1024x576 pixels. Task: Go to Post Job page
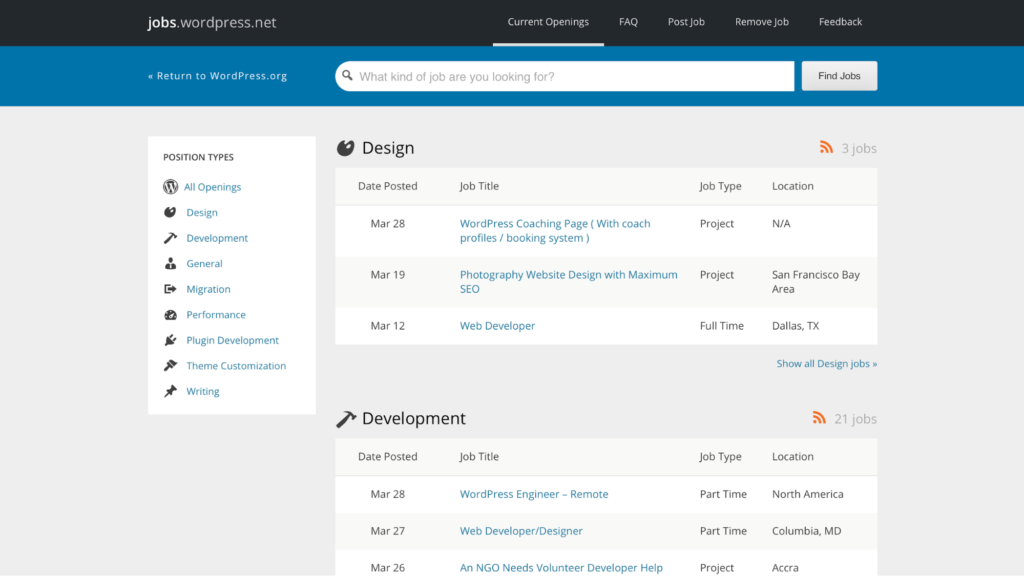pyautogui.click(x=686, y=22)
